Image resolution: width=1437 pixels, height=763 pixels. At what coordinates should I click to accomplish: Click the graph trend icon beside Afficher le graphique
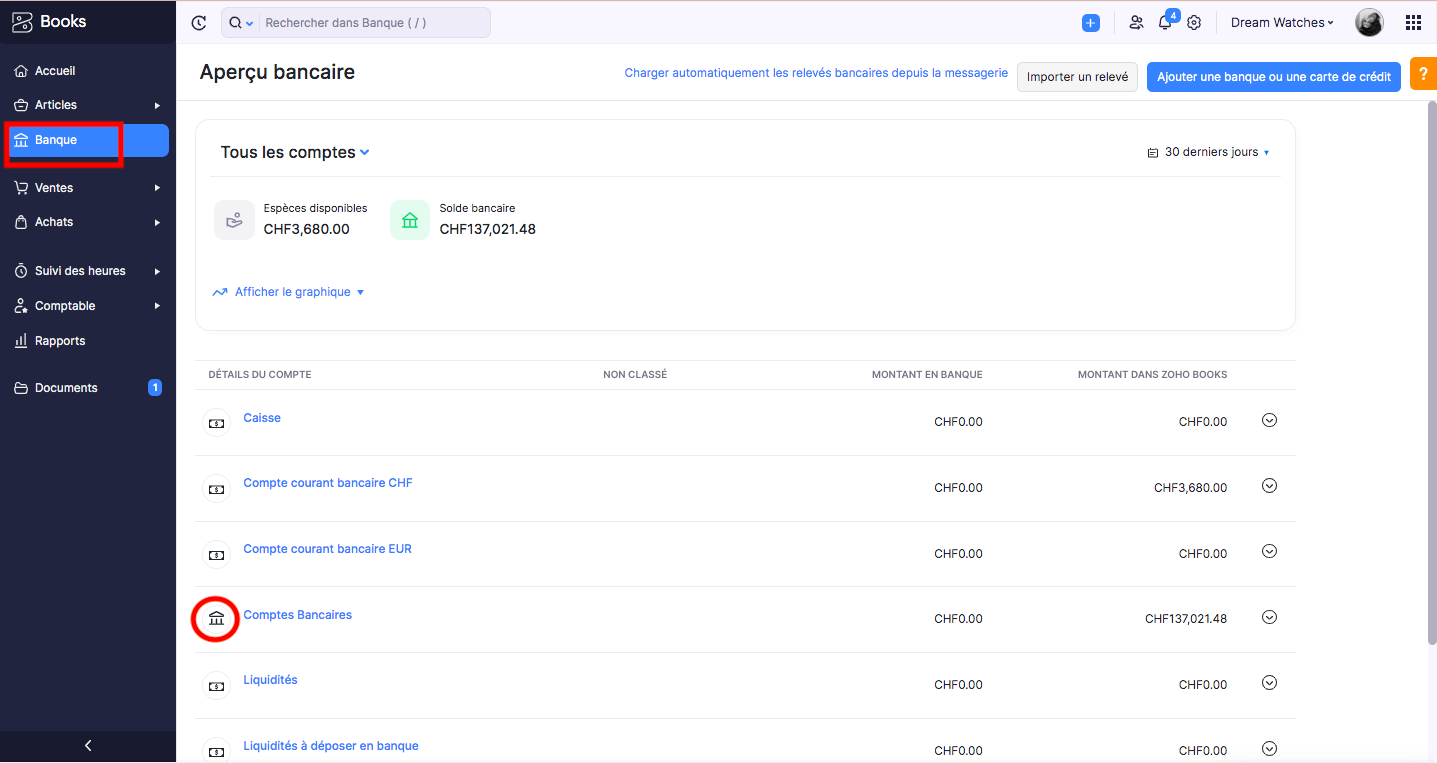click(x=220, y=292)
